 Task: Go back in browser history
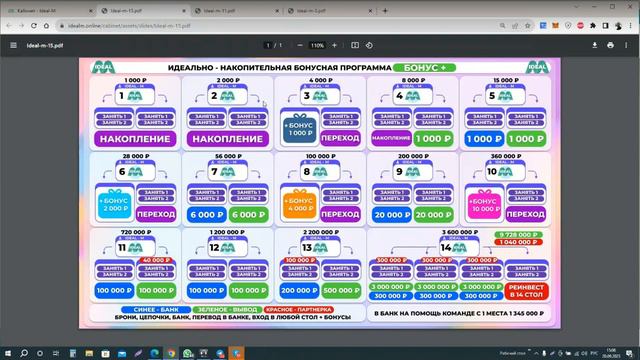[9, 26]
